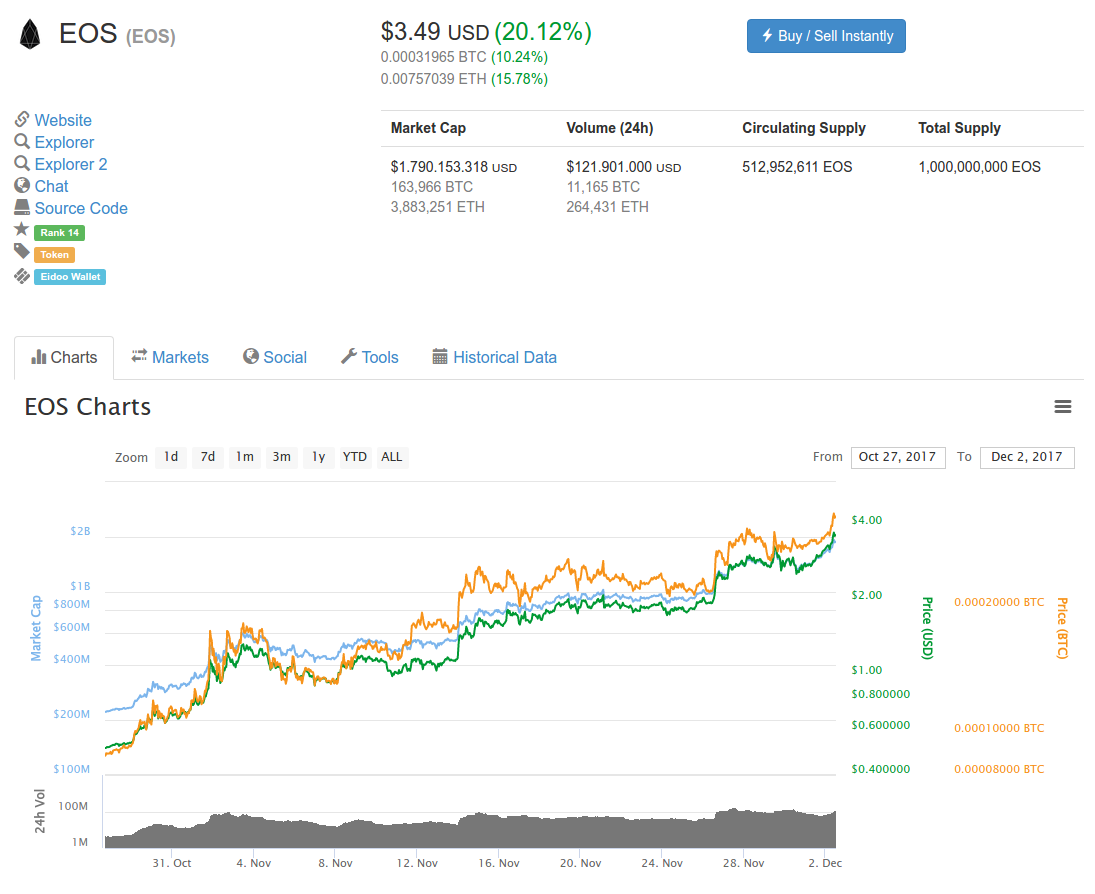Viewport: 1095px width, 894px height.
Task: Switch to the Markets tab
Action: pos(170,358)
